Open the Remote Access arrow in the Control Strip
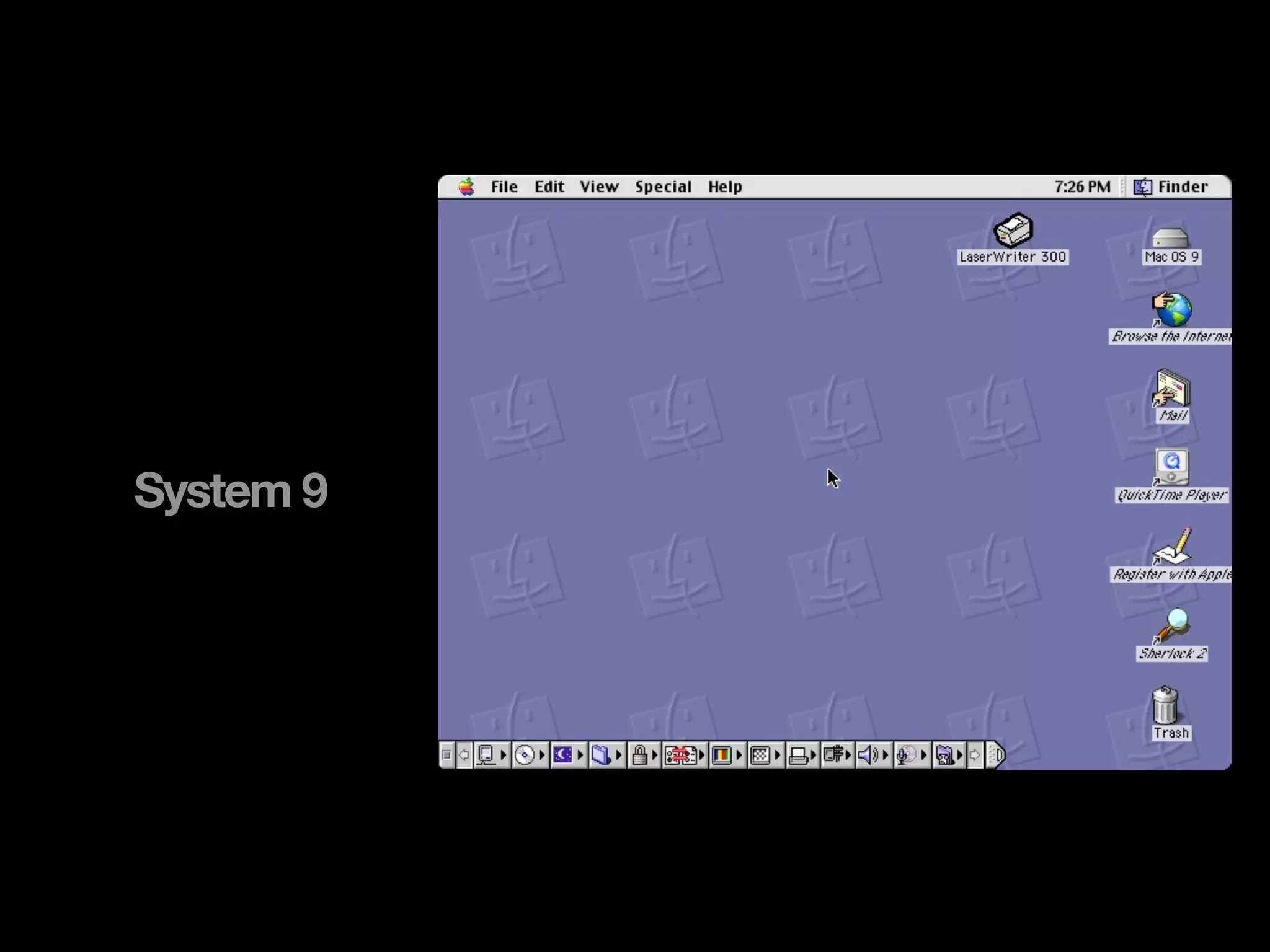The image size is (1270, 952). pyautogui.click(x=849, y=755)
